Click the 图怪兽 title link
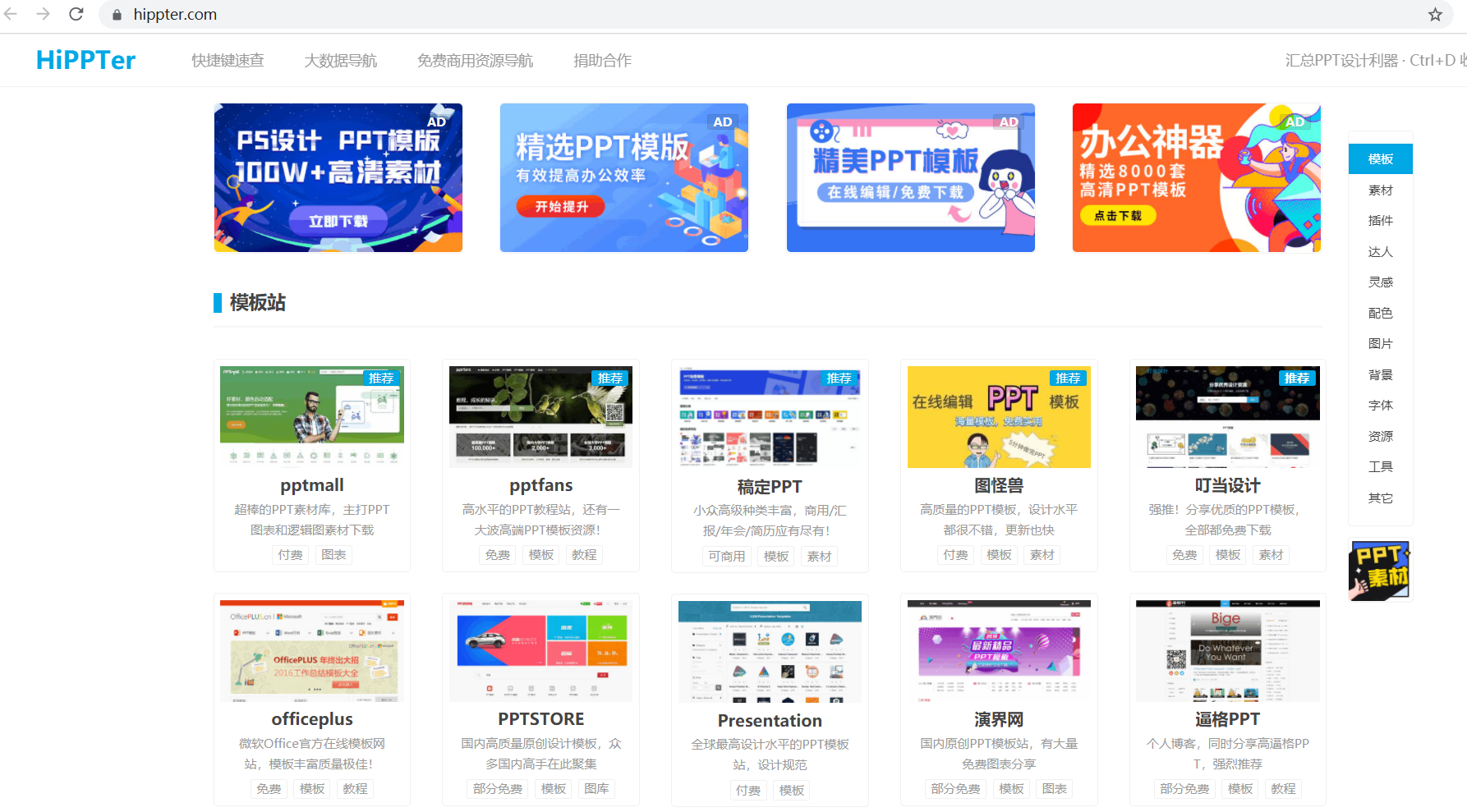Viewport: 1467px width, 812px height. point(999,485)
